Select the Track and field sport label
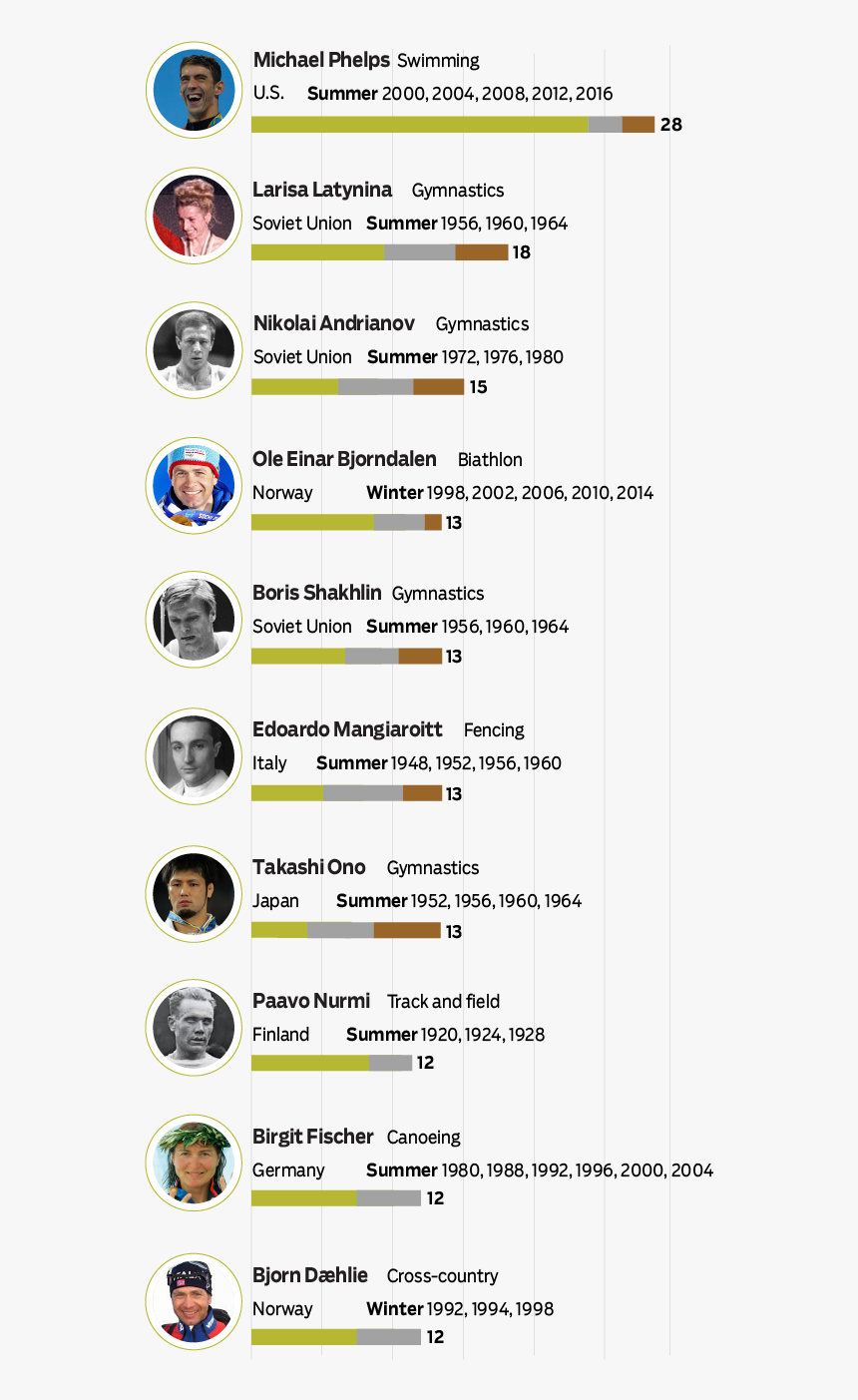Viewport: 858px width, 1400px height. tap(444, 1002)
